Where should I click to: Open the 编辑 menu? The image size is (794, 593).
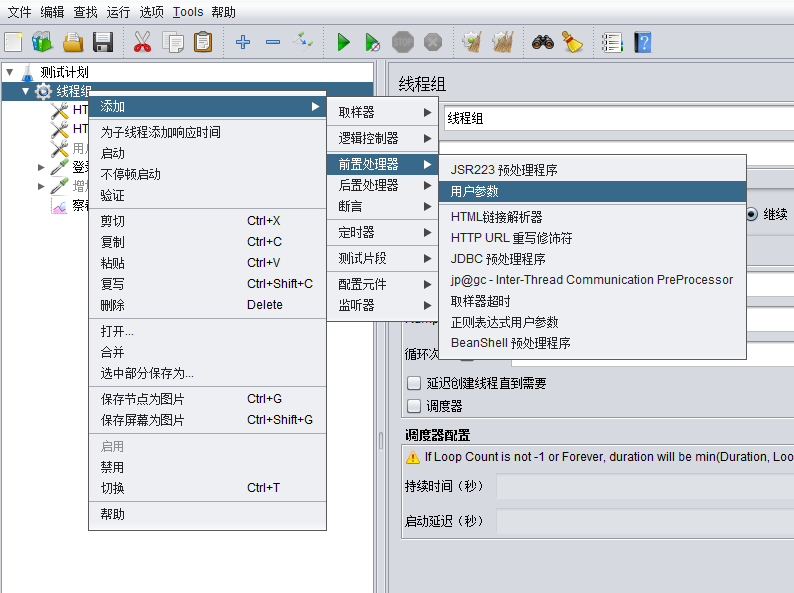click(52, 12)
